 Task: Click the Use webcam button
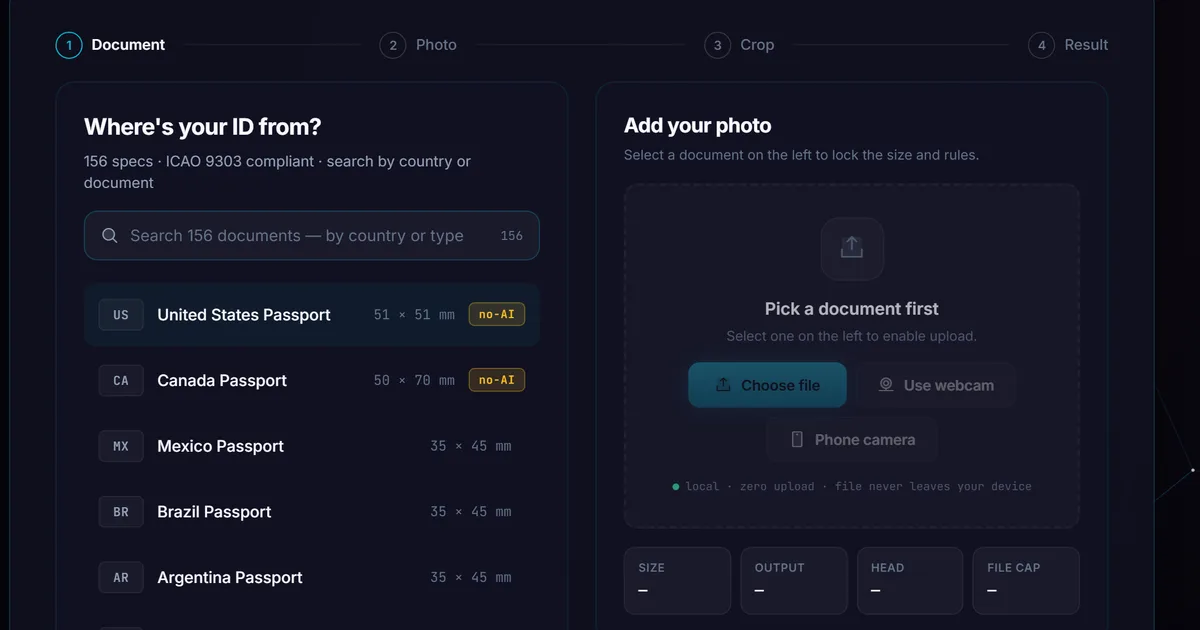[936, 385]
